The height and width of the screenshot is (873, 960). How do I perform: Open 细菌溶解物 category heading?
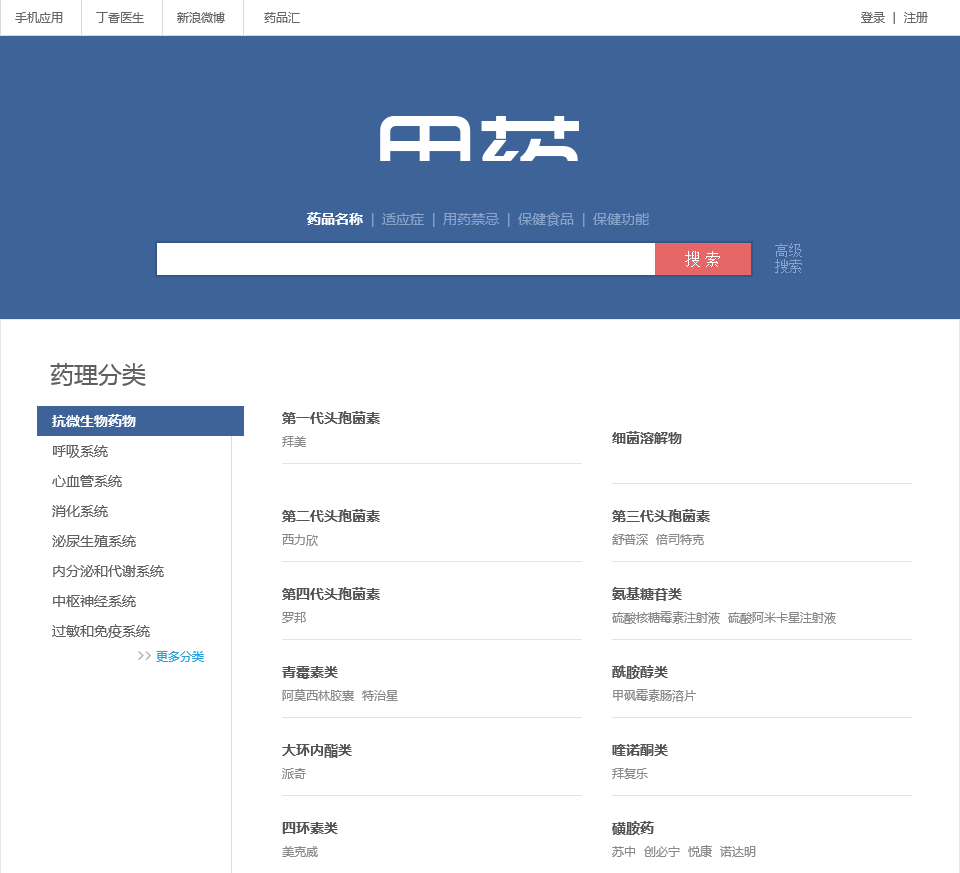pos(647,438)
